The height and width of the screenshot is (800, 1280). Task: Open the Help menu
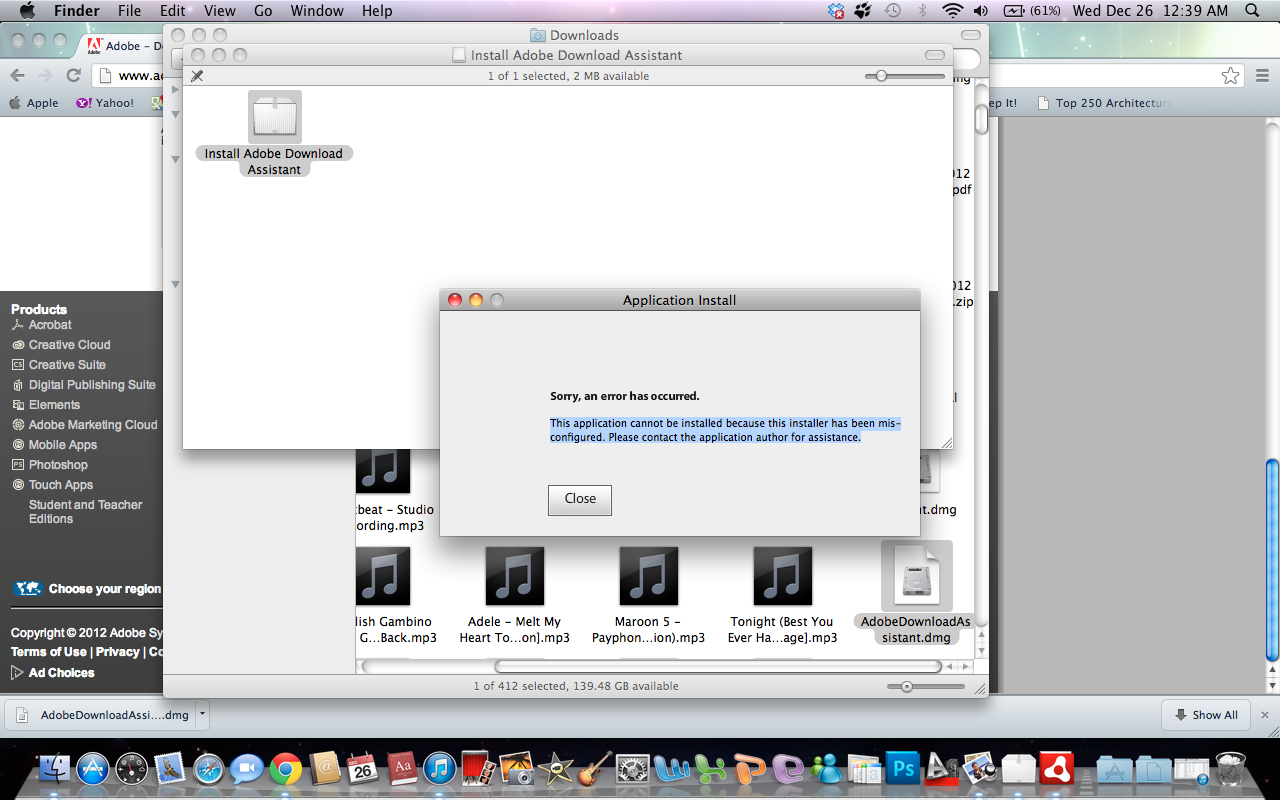click(377, 11)
